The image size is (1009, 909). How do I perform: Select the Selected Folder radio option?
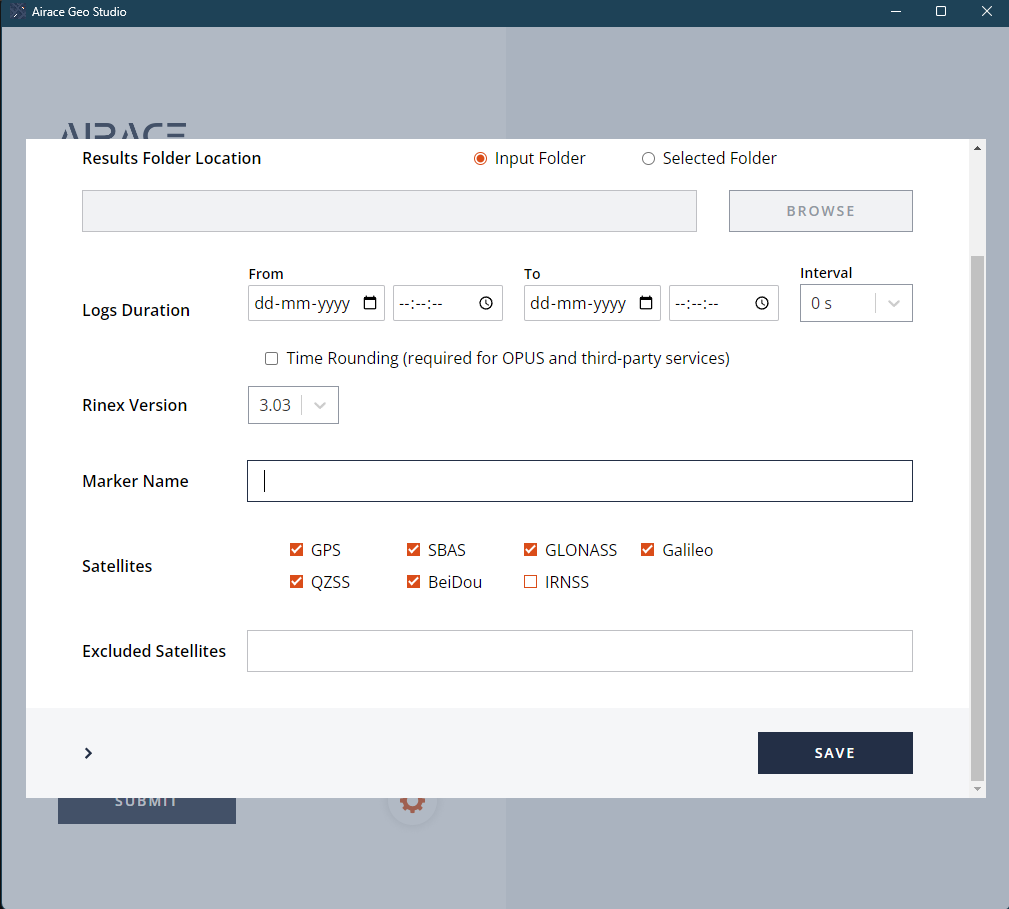(648, 158)
